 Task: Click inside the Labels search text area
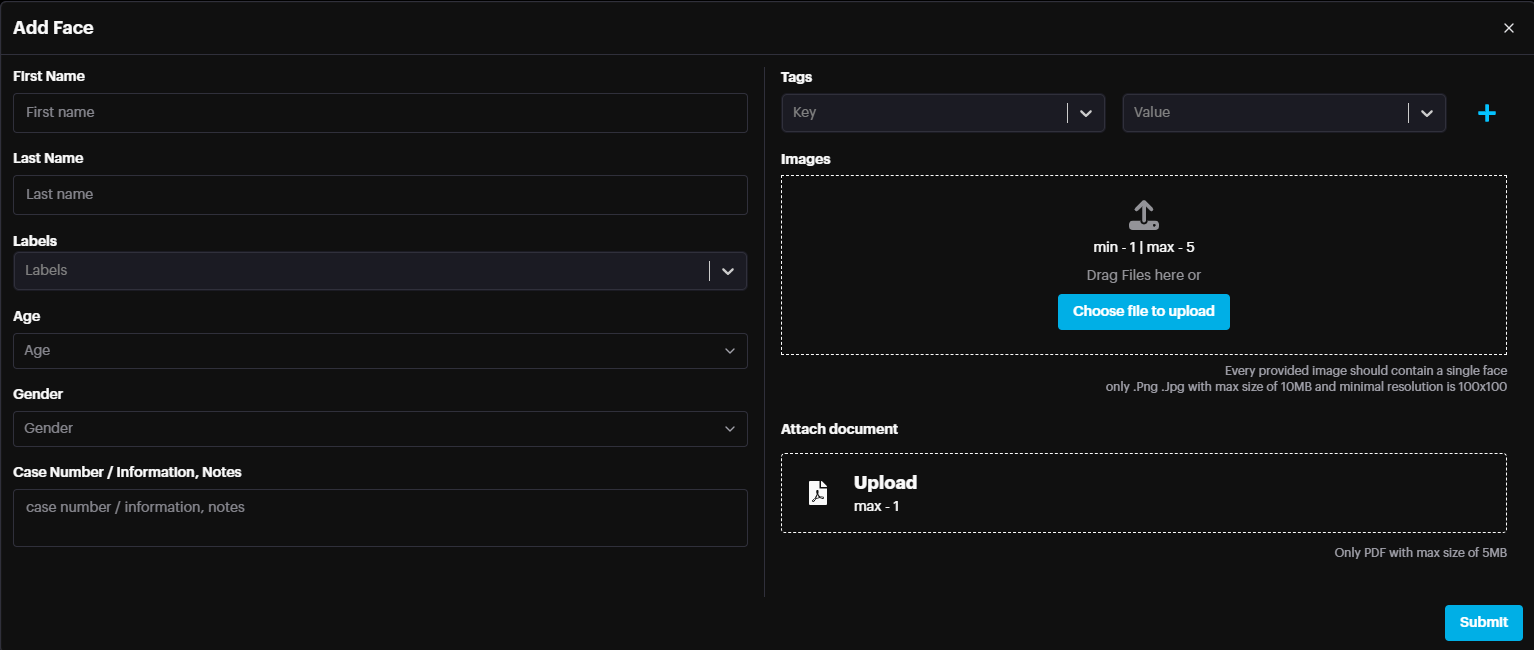pos(360,271)
